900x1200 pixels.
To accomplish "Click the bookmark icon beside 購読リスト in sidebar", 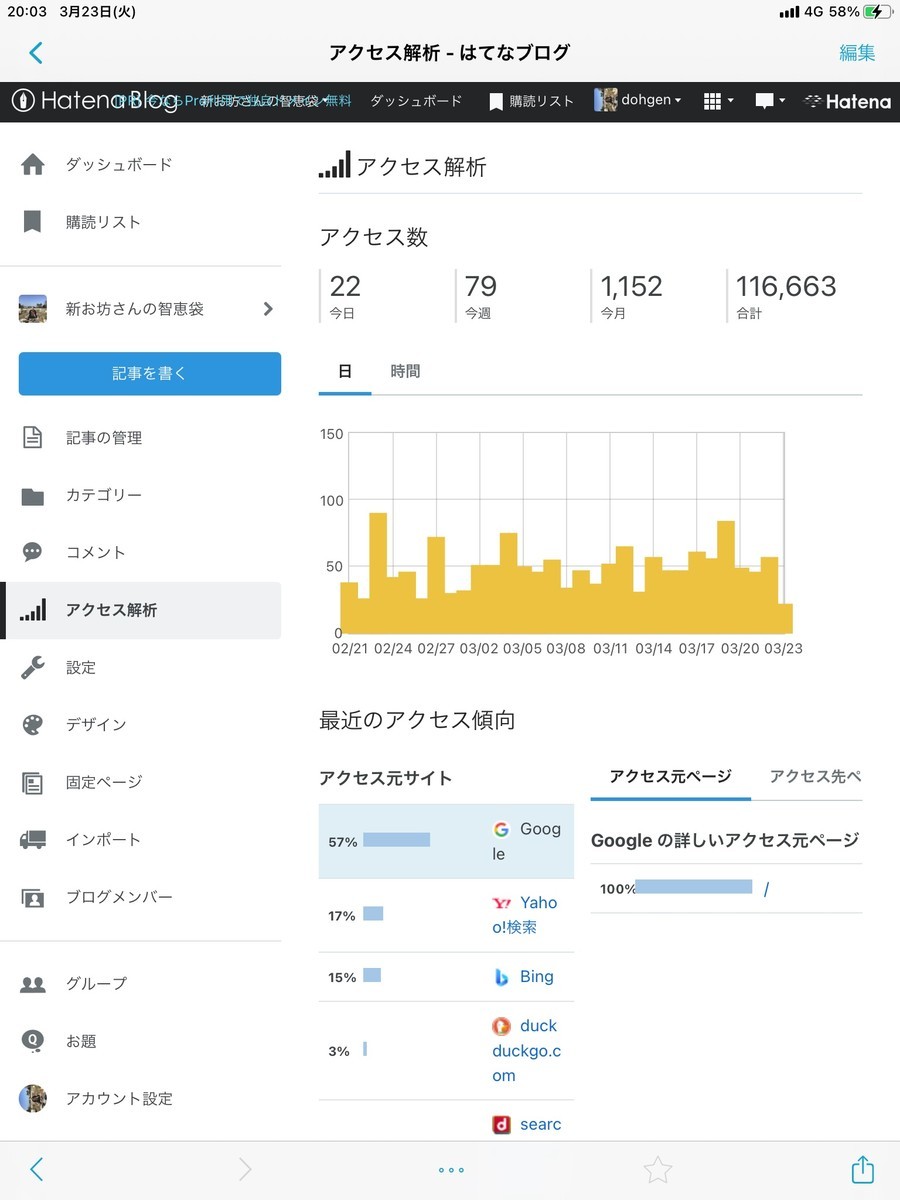I will click(x=33, y=222).
